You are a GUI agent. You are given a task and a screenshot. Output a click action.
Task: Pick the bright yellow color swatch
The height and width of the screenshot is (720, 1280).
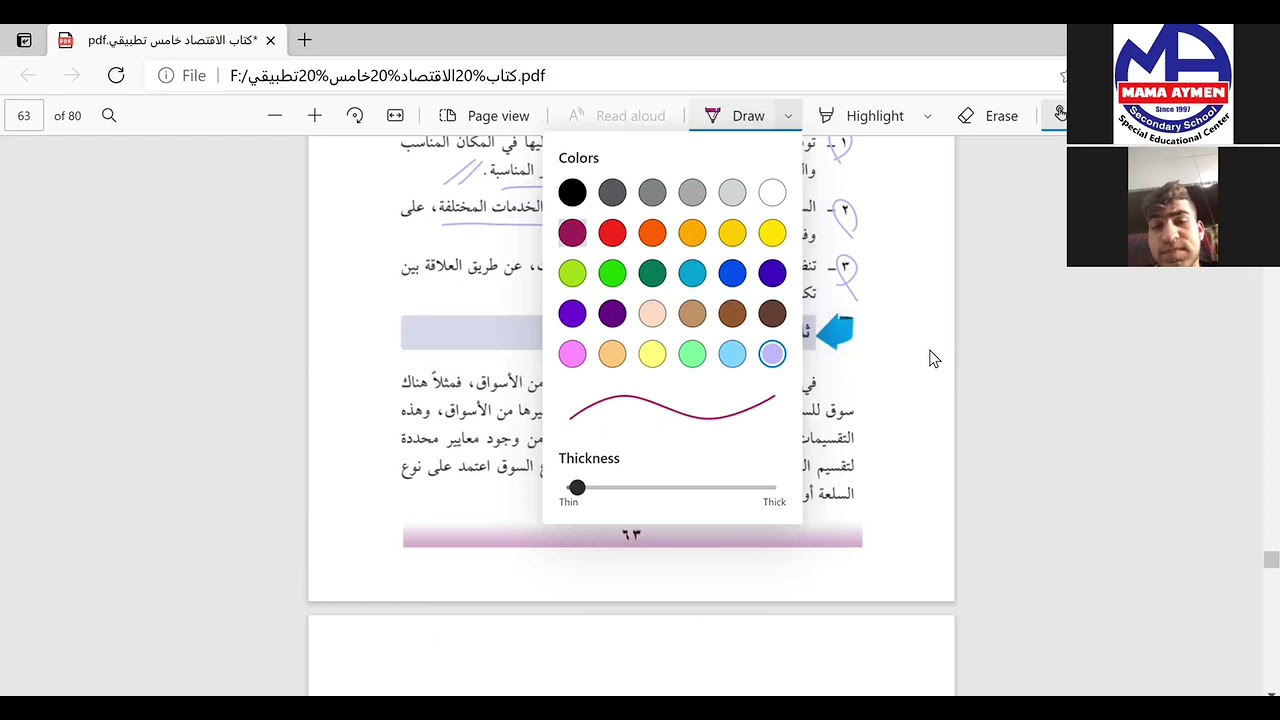click(x=772, y=233)
